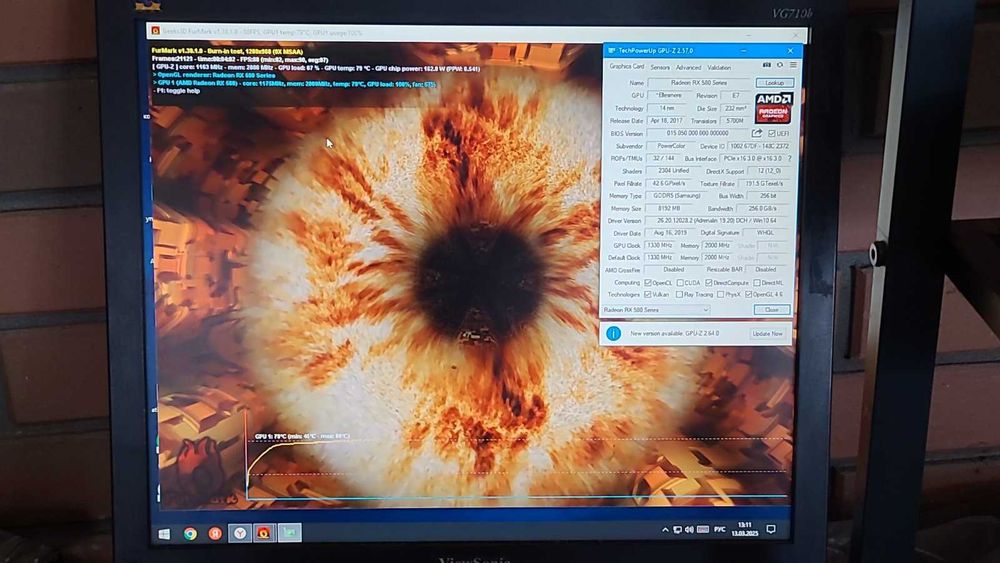This screenshot has height=563, width=1000.
Task: Click the Bus Interface question mark icon
Action: coord(790,158)
